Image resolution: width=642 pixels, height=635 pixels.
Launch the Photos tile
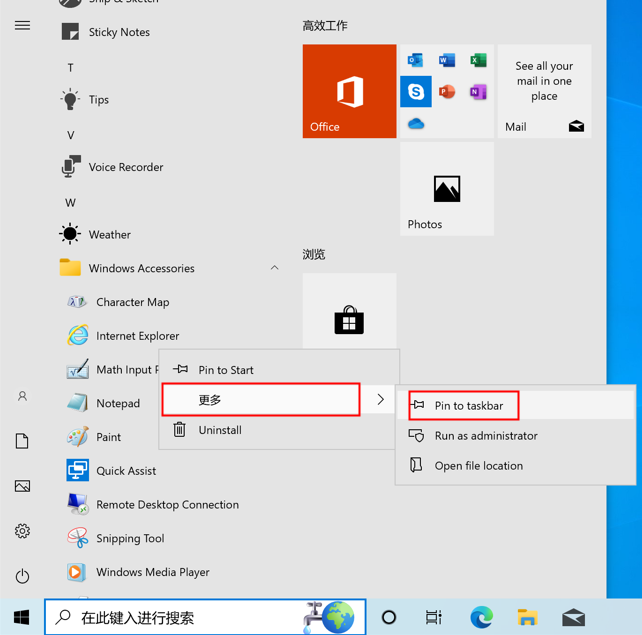click(446, 189)
